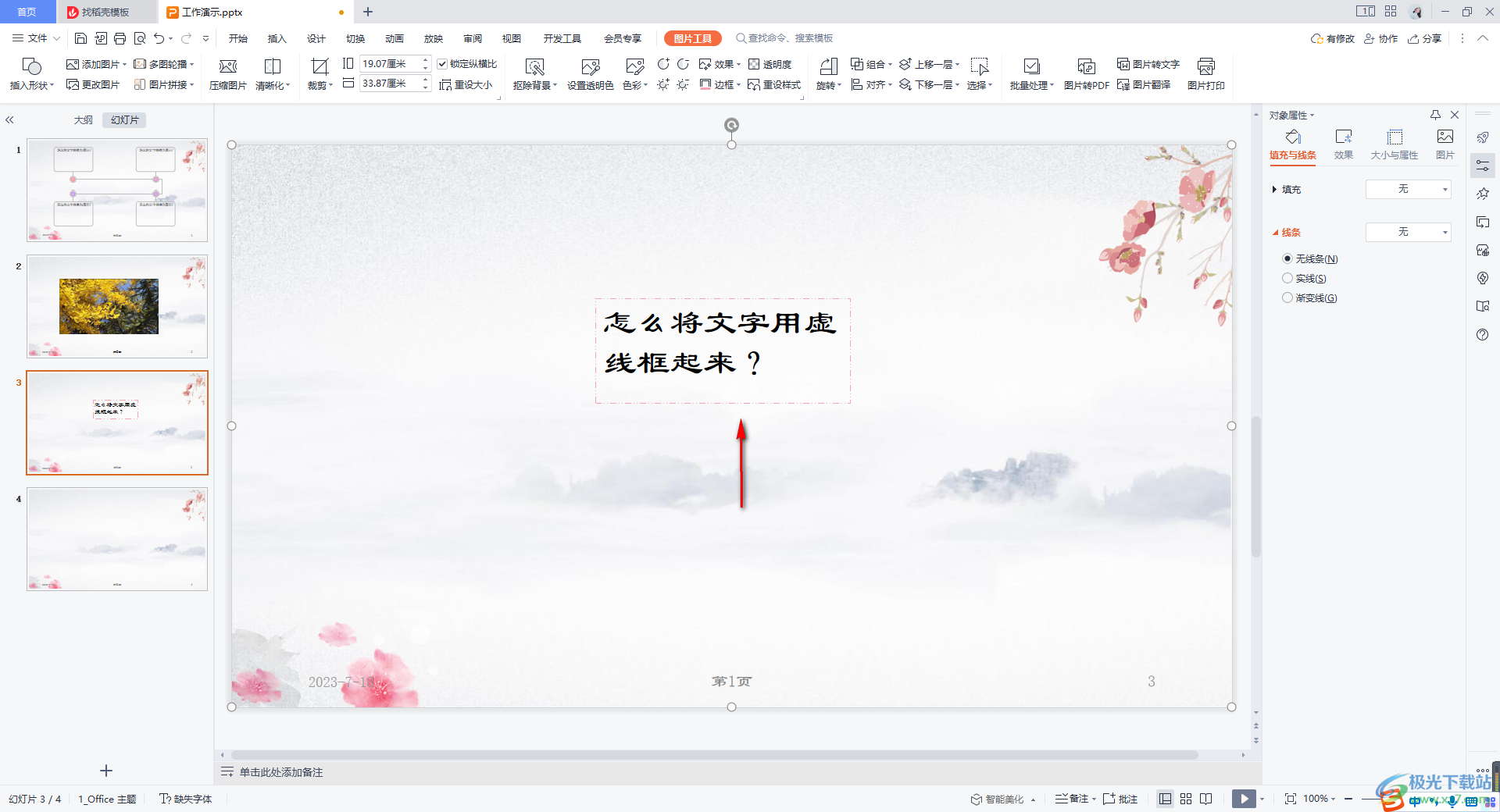Click the picture height input field
The height and width of the screenshot is (812, 1500).
[x=390, y=64]
